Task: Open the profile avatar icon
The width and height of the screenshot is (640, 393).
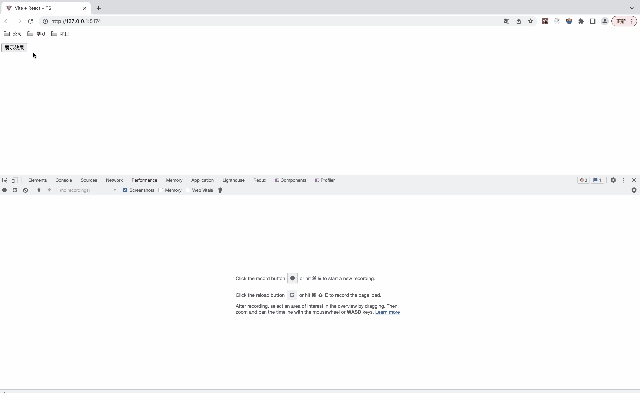Action: coord(604,21)
